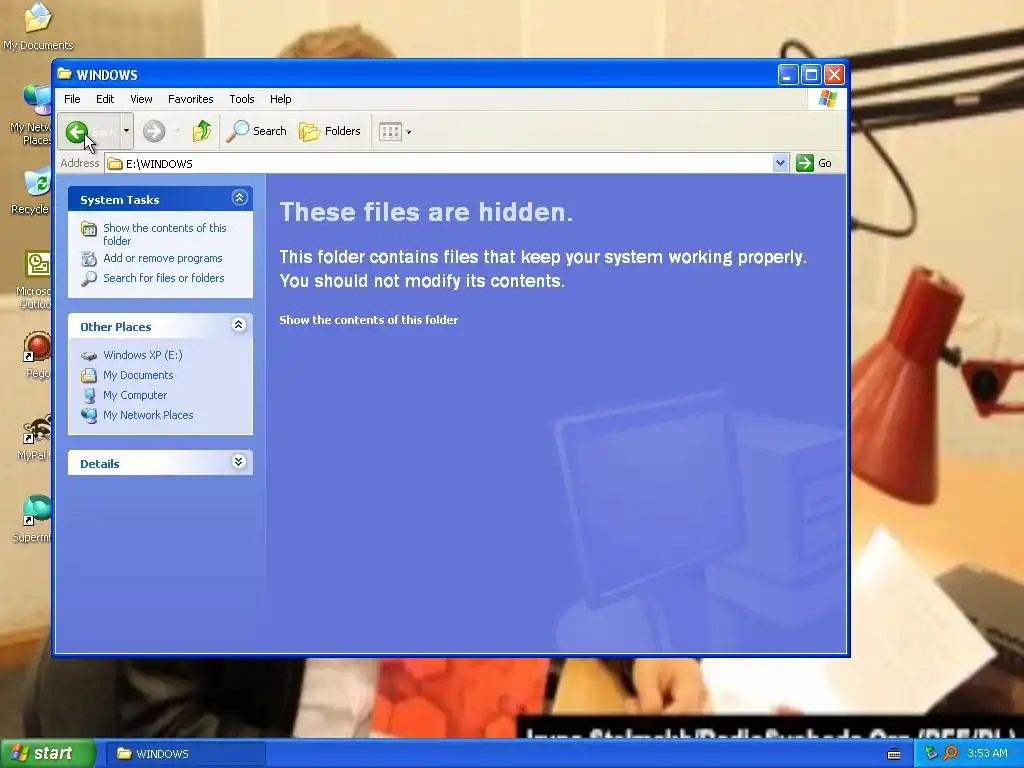Click the Microsoft Outlook desktop icon
The width and height of the screenshot is (1024, 768).
tap(34, 280)
